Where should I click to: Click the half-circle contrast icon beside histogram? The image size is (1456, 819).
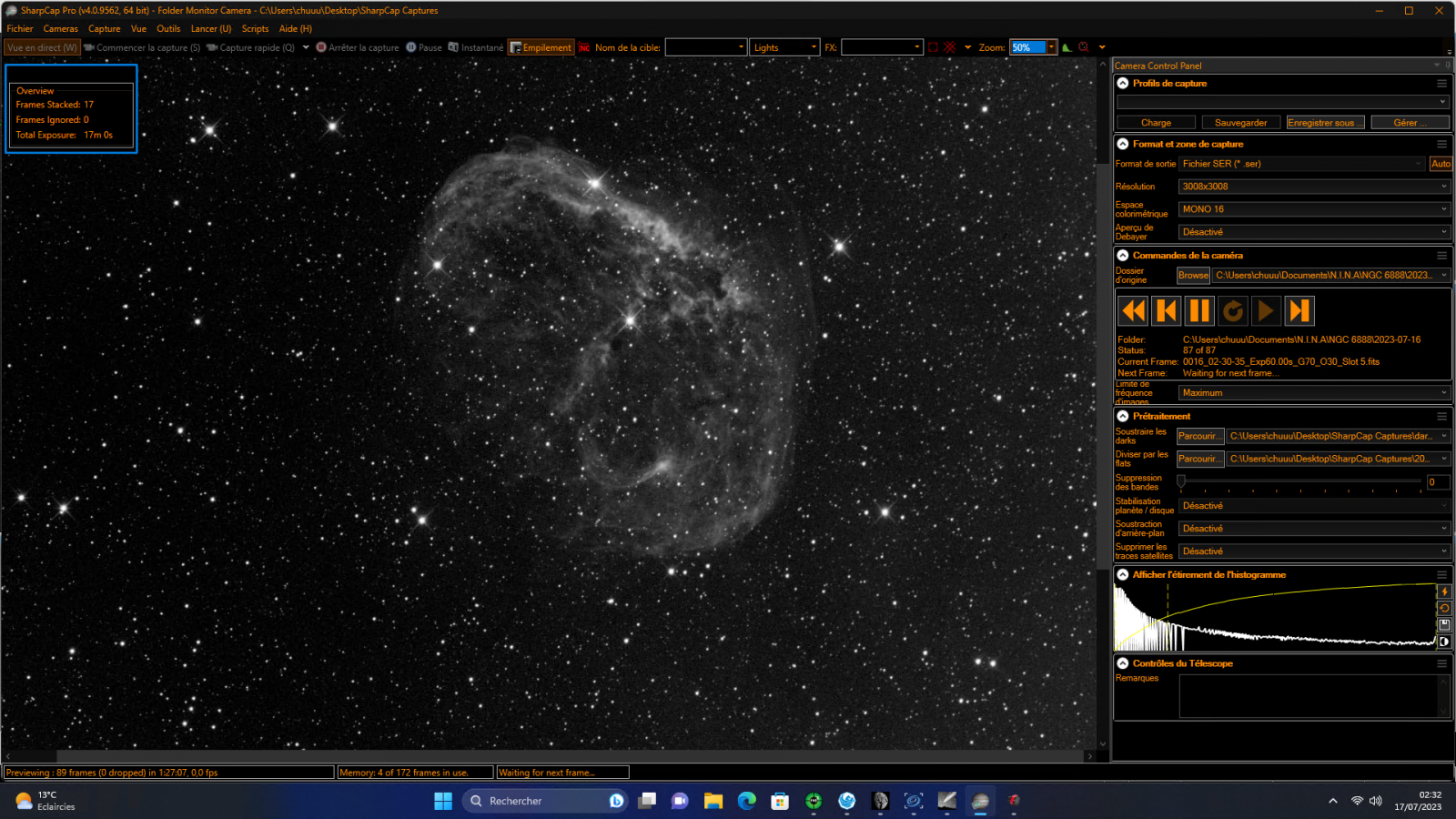click(x=1444, y=642)
